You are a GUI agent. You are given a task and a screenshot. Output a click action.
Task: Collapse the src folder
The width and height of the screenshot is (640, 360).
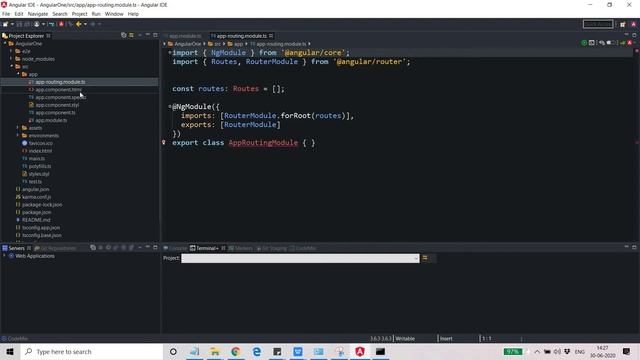click(11, 67)
